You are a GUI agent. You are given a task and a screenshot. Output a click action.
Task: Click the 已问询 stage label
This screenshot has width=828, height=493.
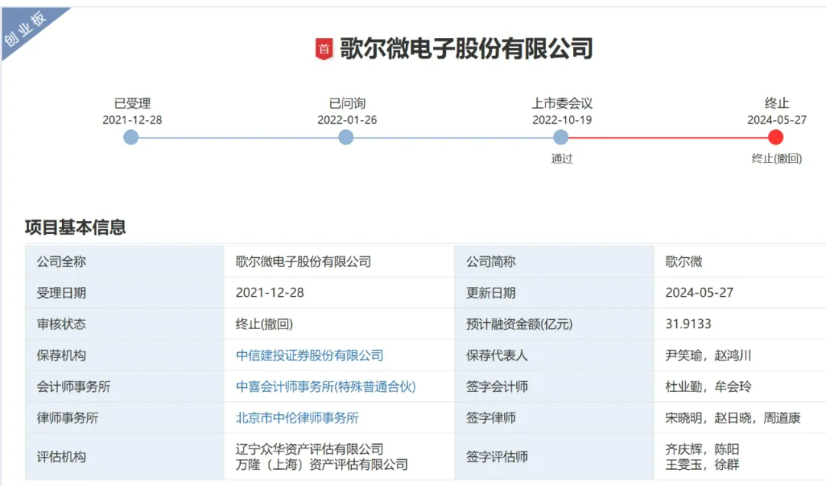(347, 103)
